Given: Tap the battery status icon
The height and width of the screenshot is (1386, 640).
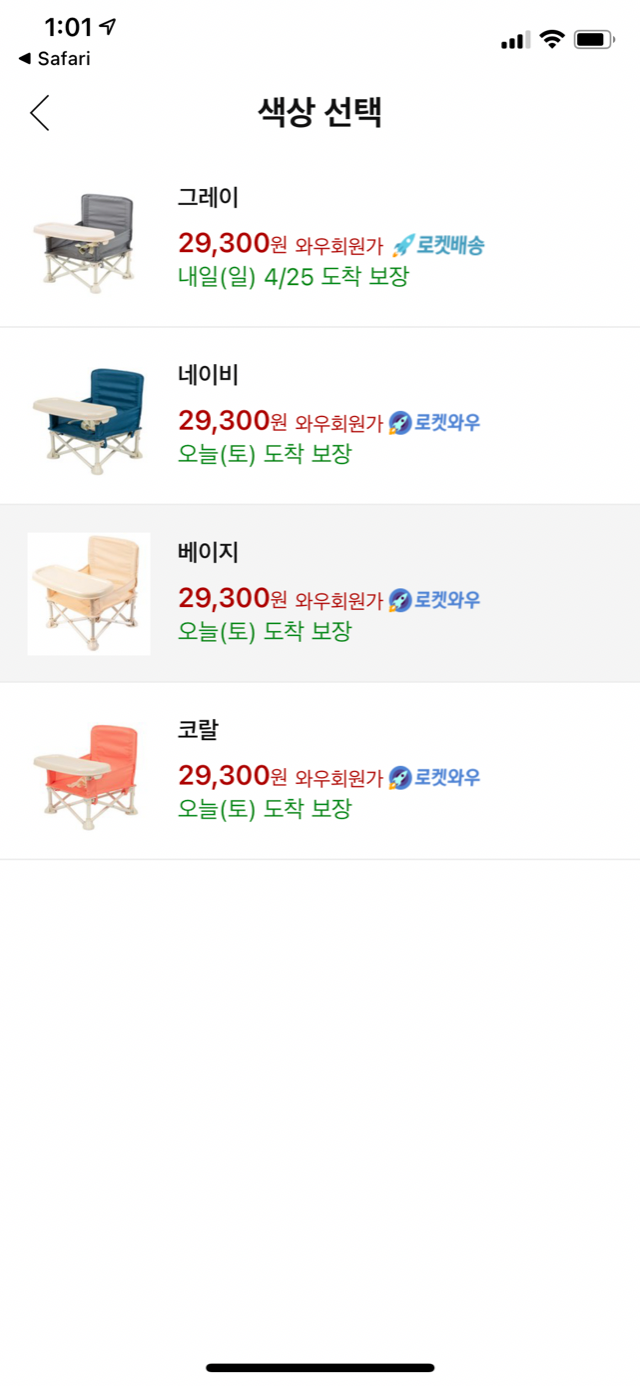Looking at the screenshot, I should click(x=594, y=40).
